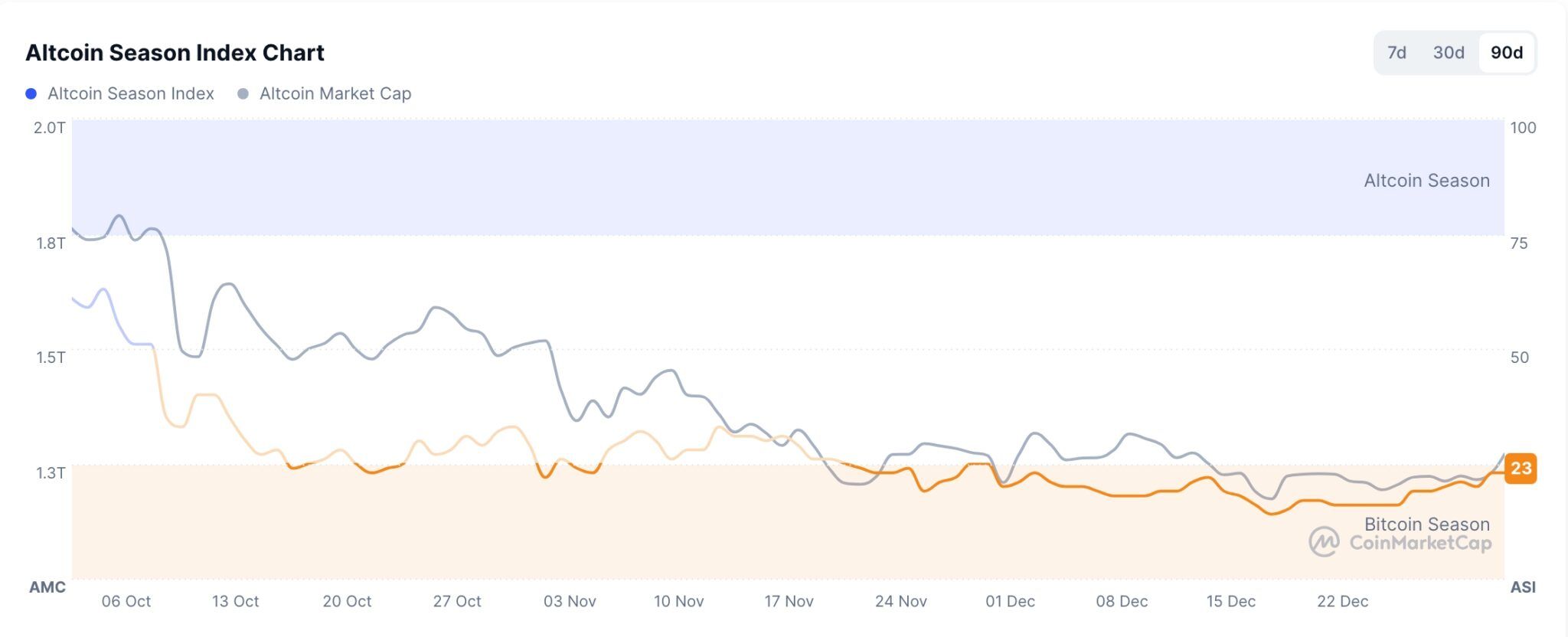Click the 17 Nov date marker

coord(789,602)
